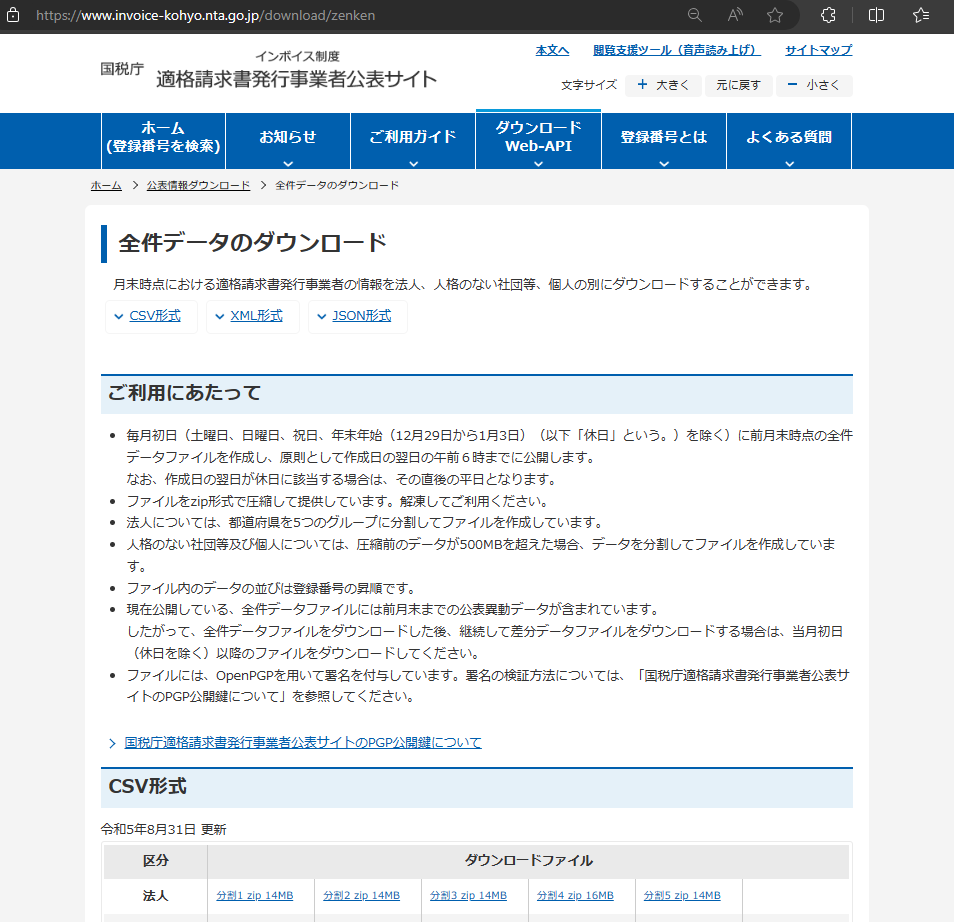This screenshot has width=954, height=922.
Task: Open the PGP公開鍵について link
Action: pos(302,743)
